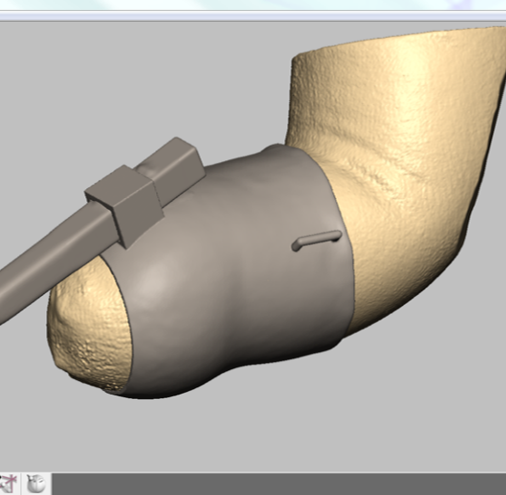Click the pink axis icon at bottom-left
Screen dimensions: 506x495
pos(8,484)
